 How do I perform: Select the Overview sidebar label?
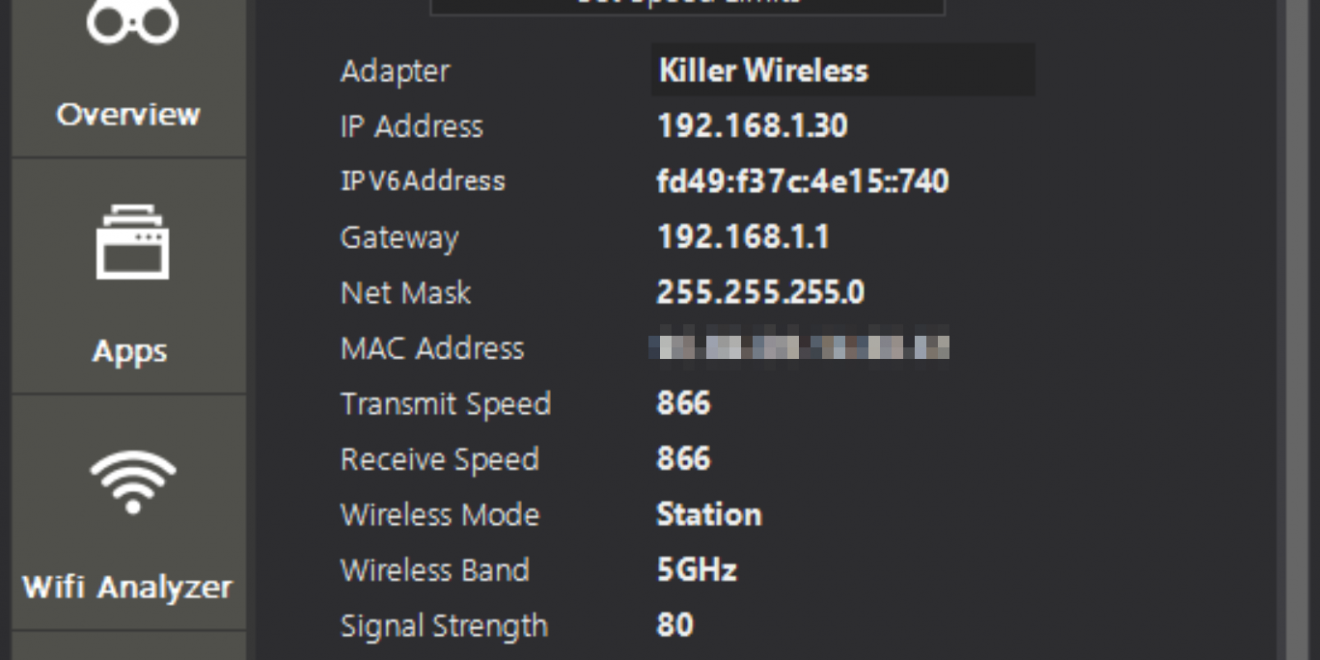(128, 114)
